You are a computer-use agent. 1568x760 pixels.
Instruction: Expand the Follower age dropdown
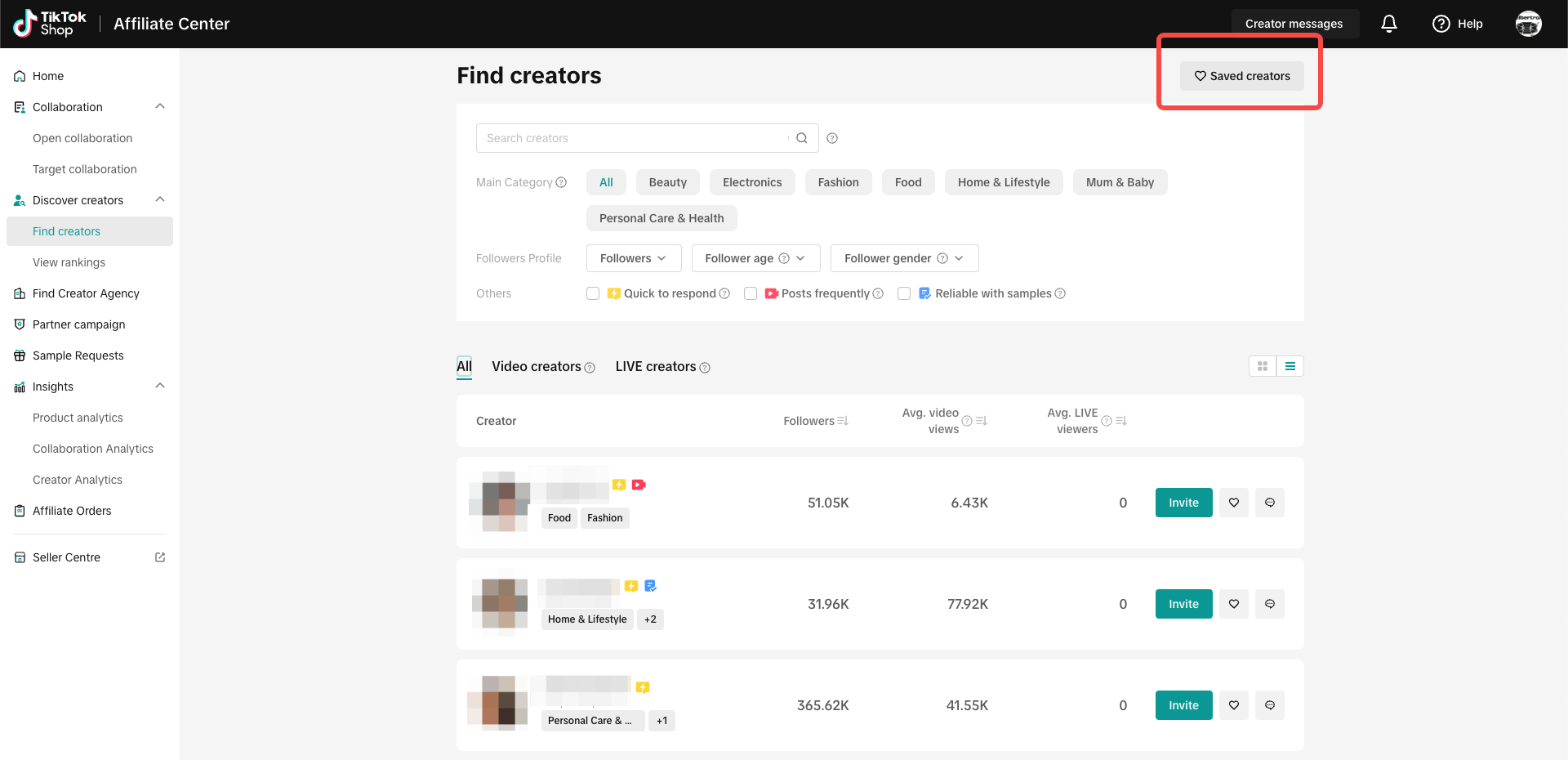pyautogui.click(x=755, y=258)
